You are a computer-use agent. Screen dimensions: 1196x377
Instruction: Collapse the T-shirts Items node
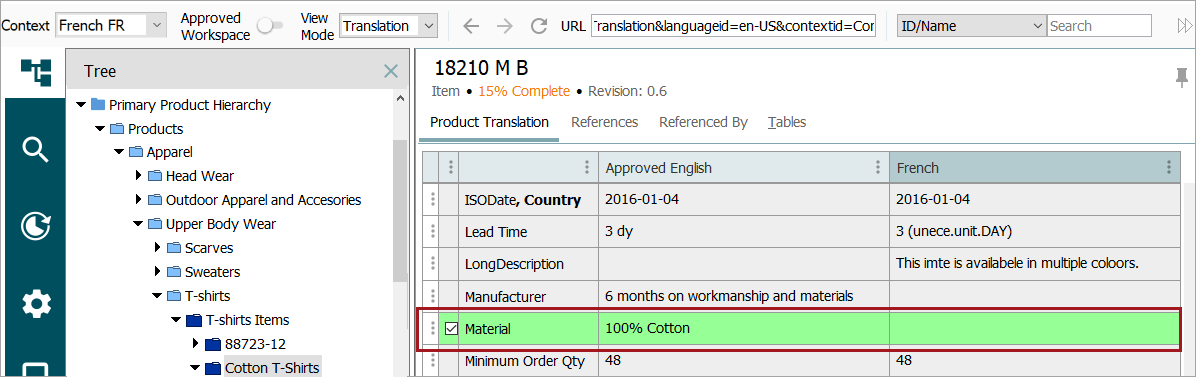coord(176,320)
